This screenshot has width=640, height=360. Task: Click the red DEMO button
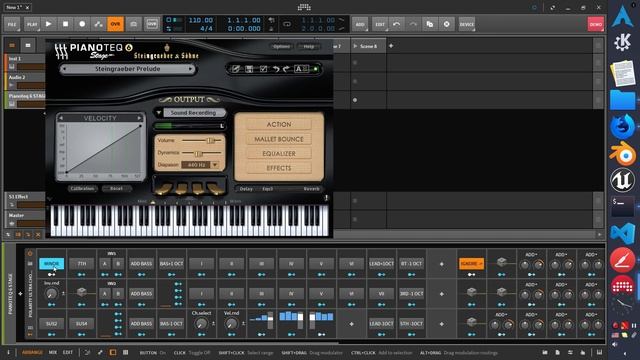click(596, 24)
